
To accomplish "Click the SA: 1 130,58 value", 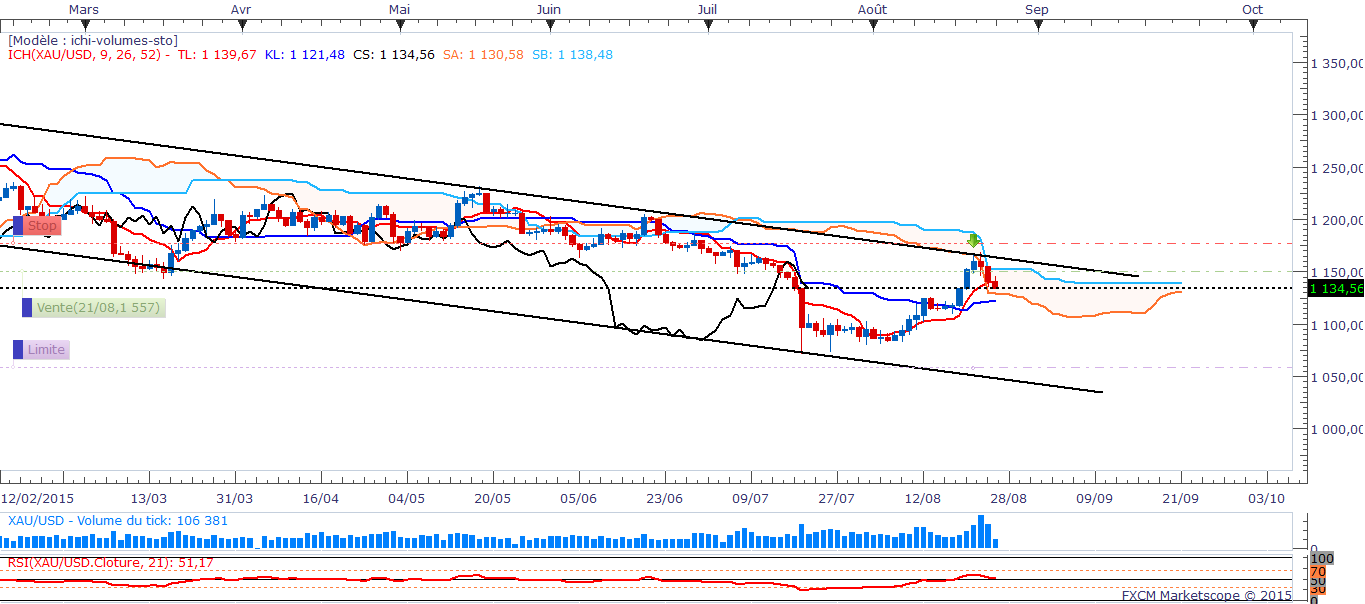I will 483,55.
